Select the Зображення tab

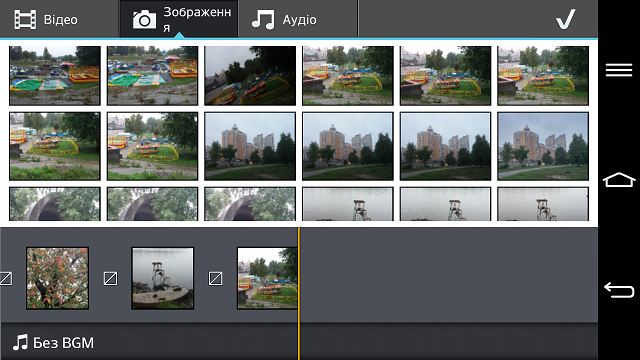click(179, 19)
